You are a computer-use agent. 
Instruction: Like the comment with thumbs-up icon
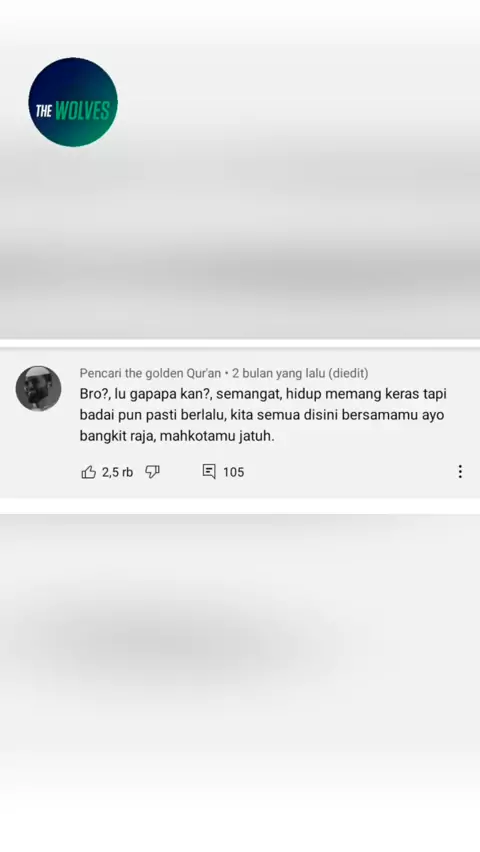89,472
